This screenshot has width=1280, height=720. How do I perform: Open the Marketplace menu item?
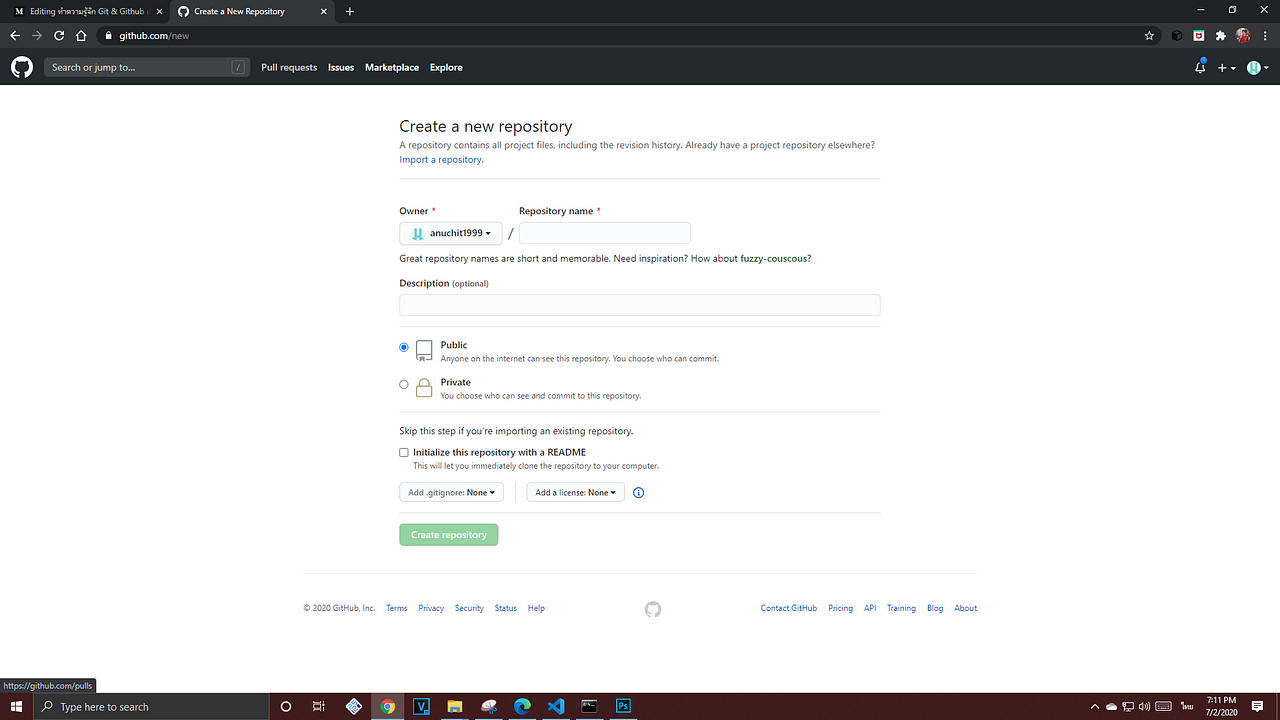pyautogui.click(x=392, y=67)
